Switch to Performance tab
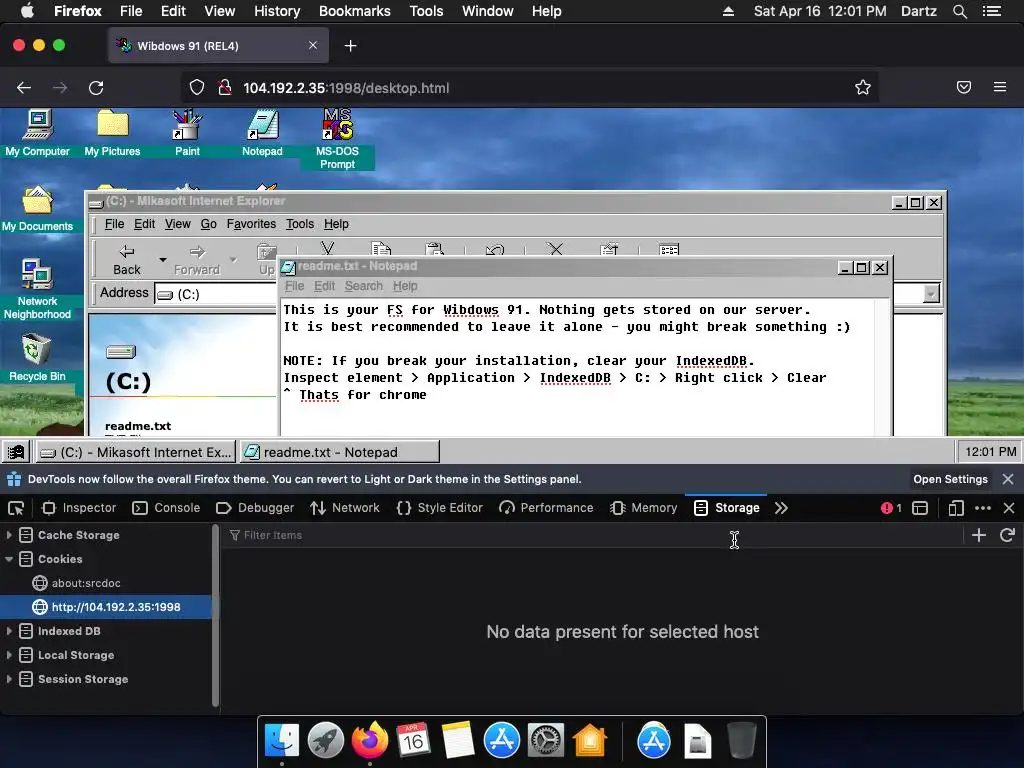Screen dimensions: 1024x768 [546, 508]
